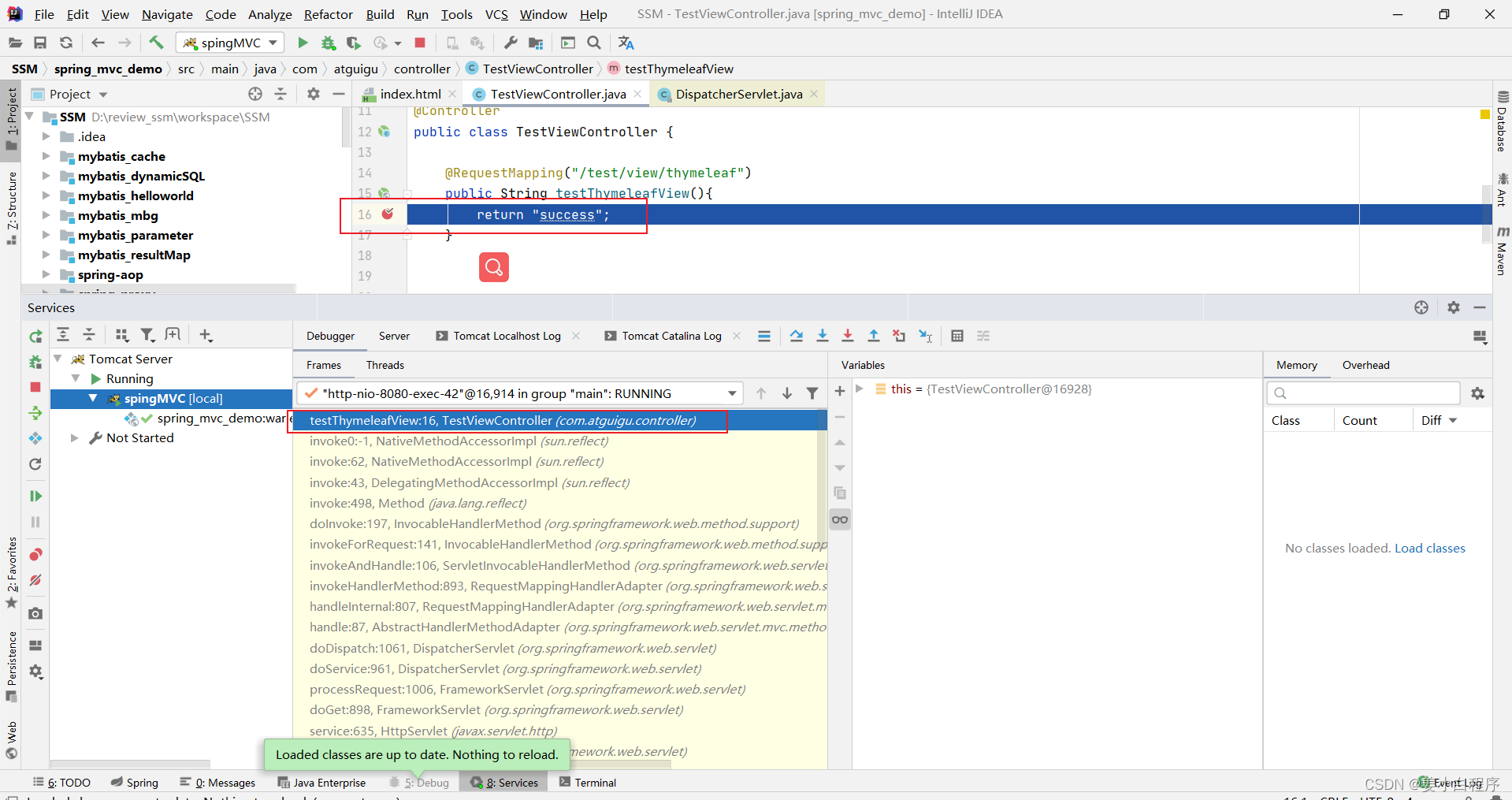This screenshot has width=1512, height=800.
Task: Select the previous frame up arrow
Action: pos(761,393)
